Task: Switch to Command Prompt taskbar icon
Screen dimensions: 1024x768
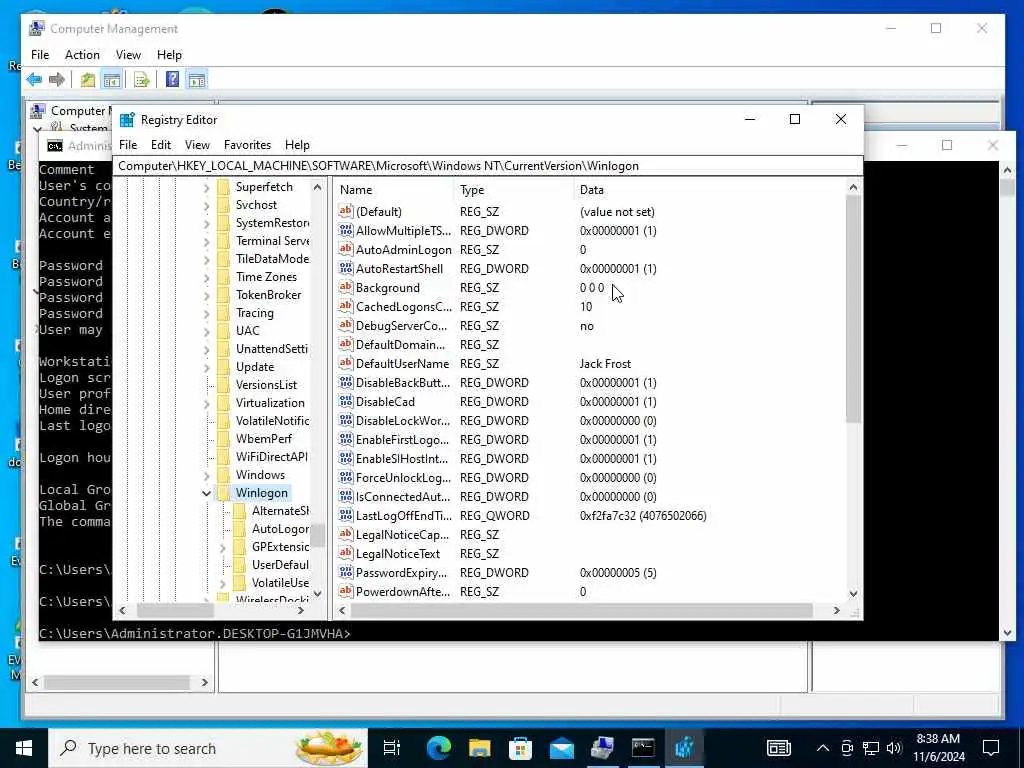Action: click(x=643, y=748)
